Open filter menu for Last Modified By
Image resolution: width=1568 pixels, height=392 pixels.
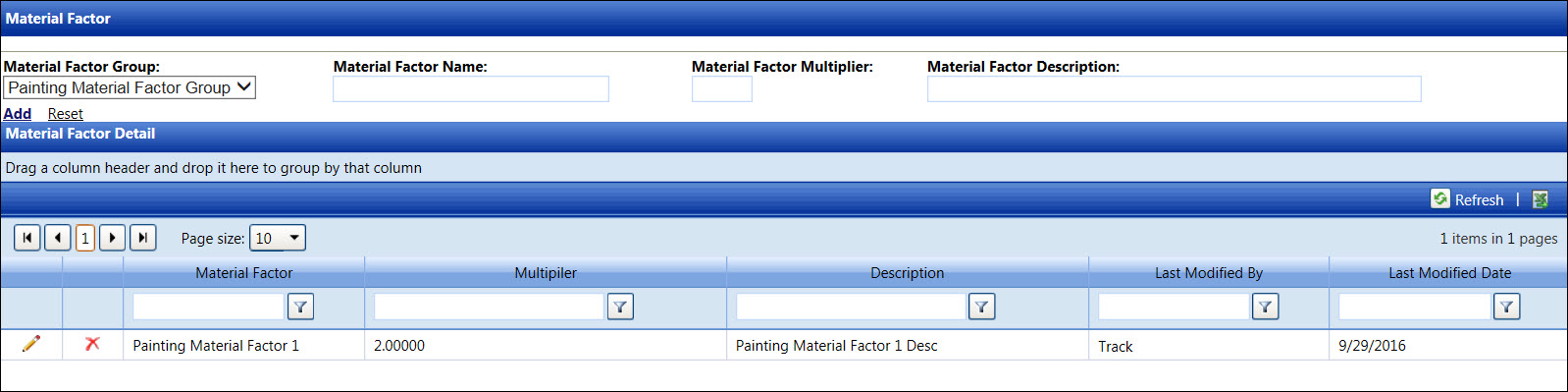click(1266, 307)
